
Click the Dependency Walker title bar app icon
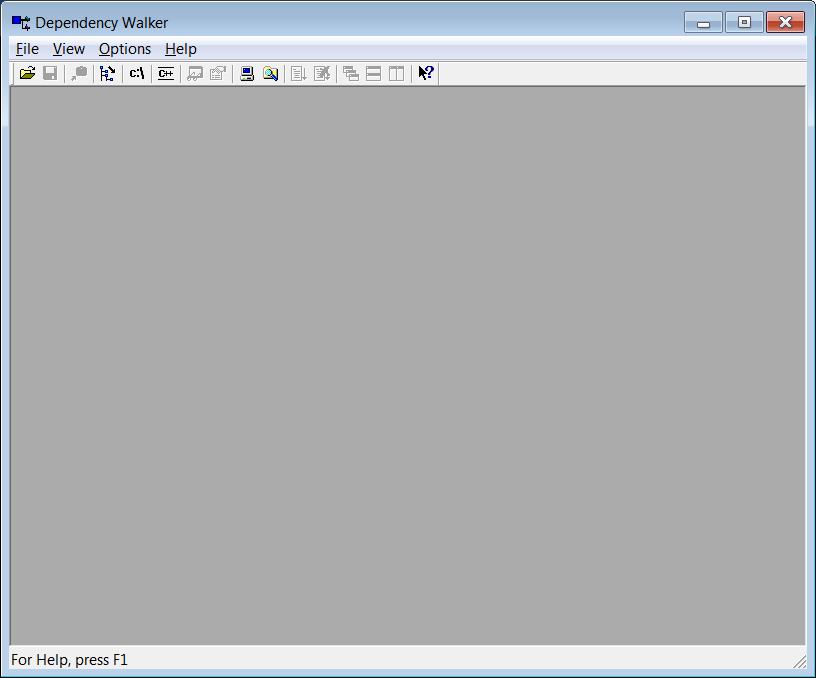click(x=21, y=22)
